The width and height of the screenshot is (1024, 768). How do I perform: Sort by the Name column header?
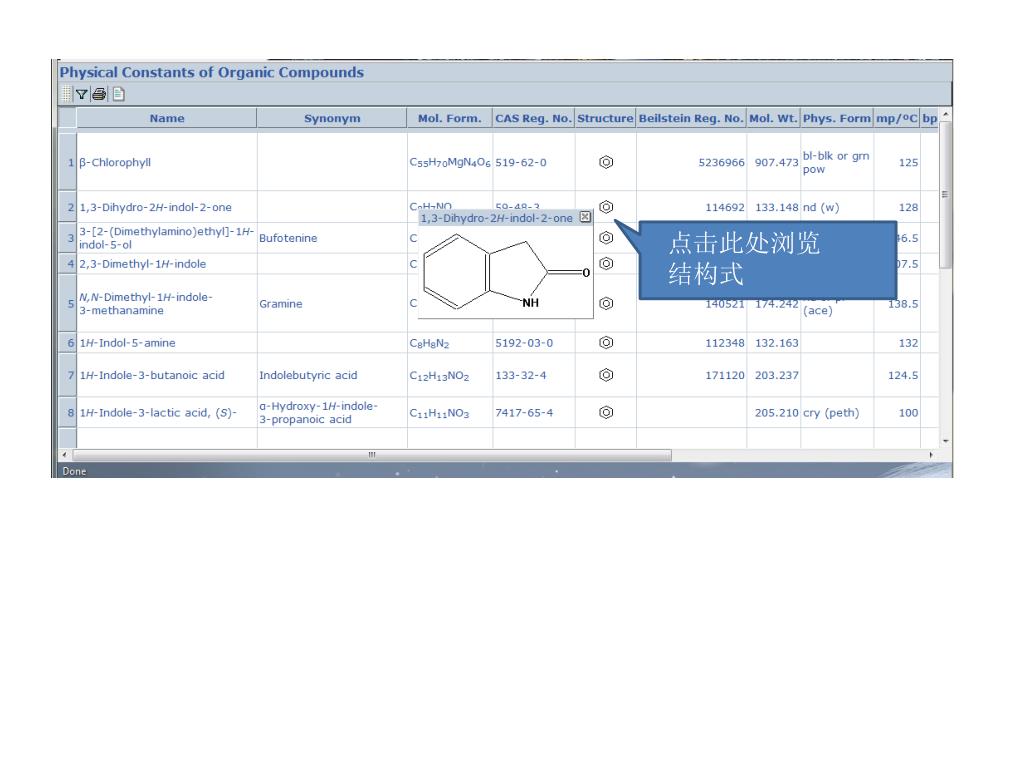[x=167, y=118]
